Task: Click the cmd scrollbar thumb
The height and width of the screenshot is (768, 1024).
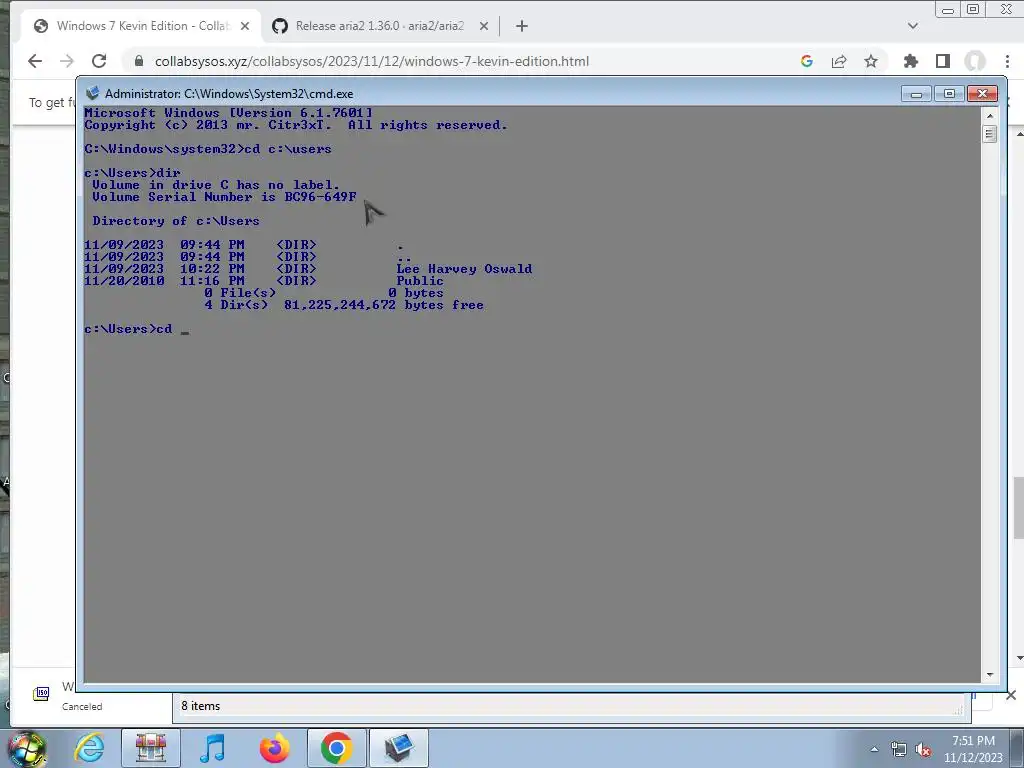Action: [x=989, y=135]
